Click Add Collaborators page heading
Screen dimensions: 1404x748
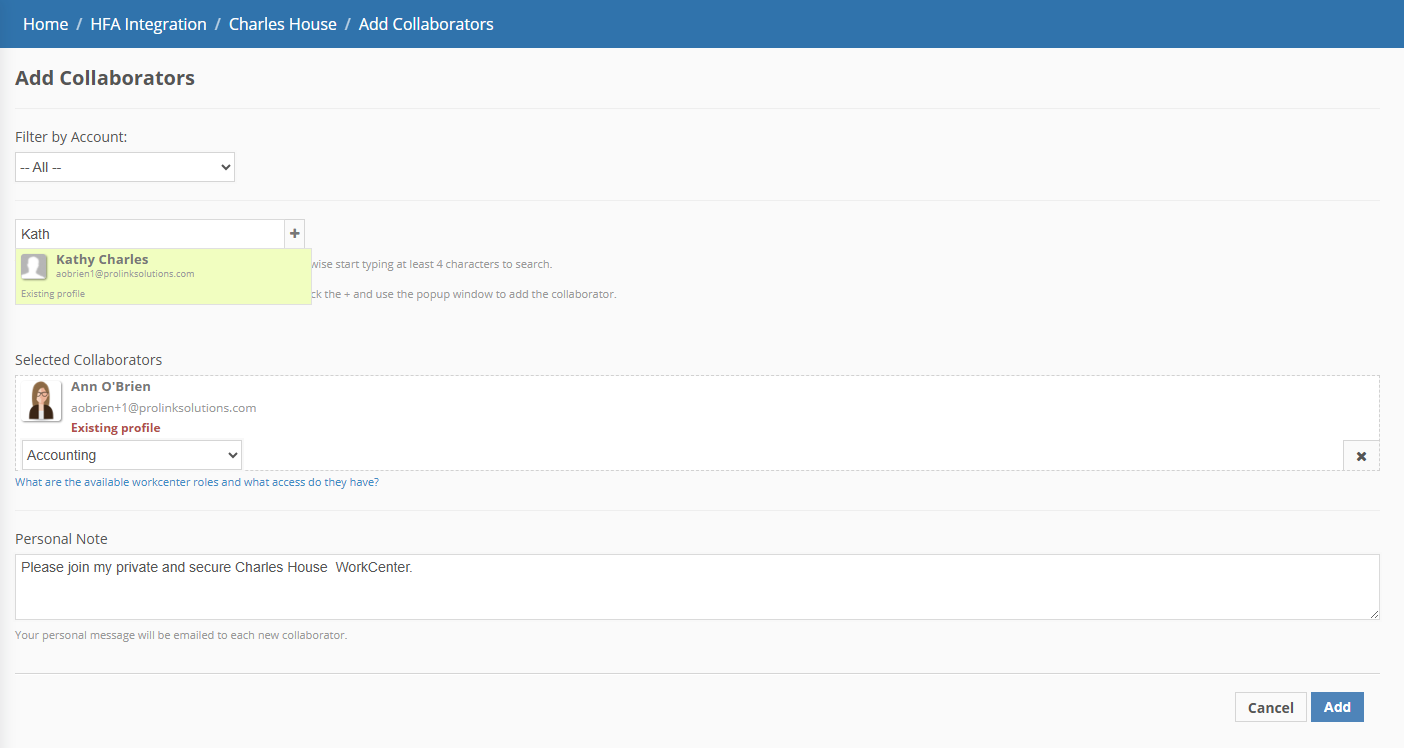coord(105,78)
